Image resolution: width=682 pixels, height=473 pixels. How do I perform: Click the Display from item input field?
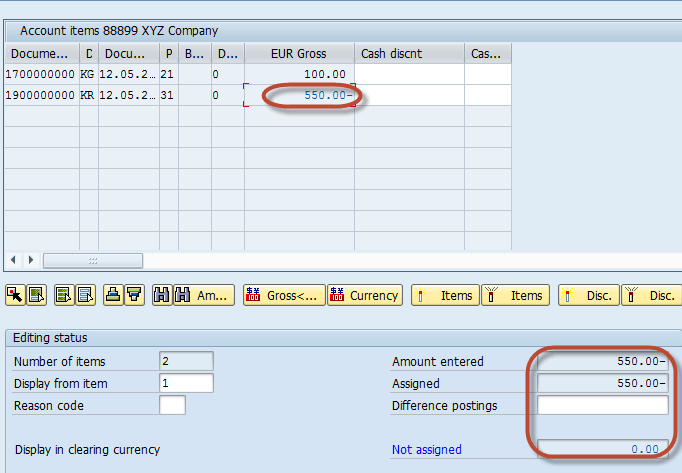[x=186, y=383]
